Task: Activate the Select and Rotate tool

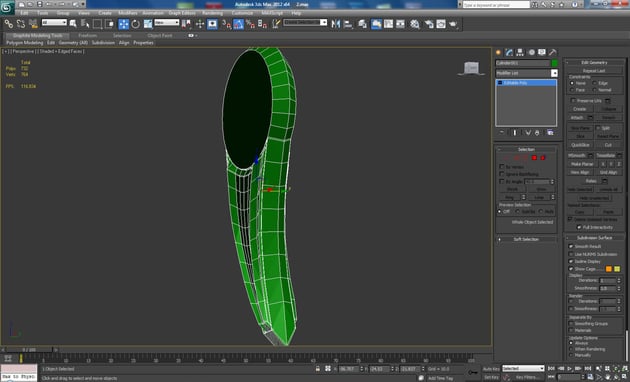Action: (136, 24)
